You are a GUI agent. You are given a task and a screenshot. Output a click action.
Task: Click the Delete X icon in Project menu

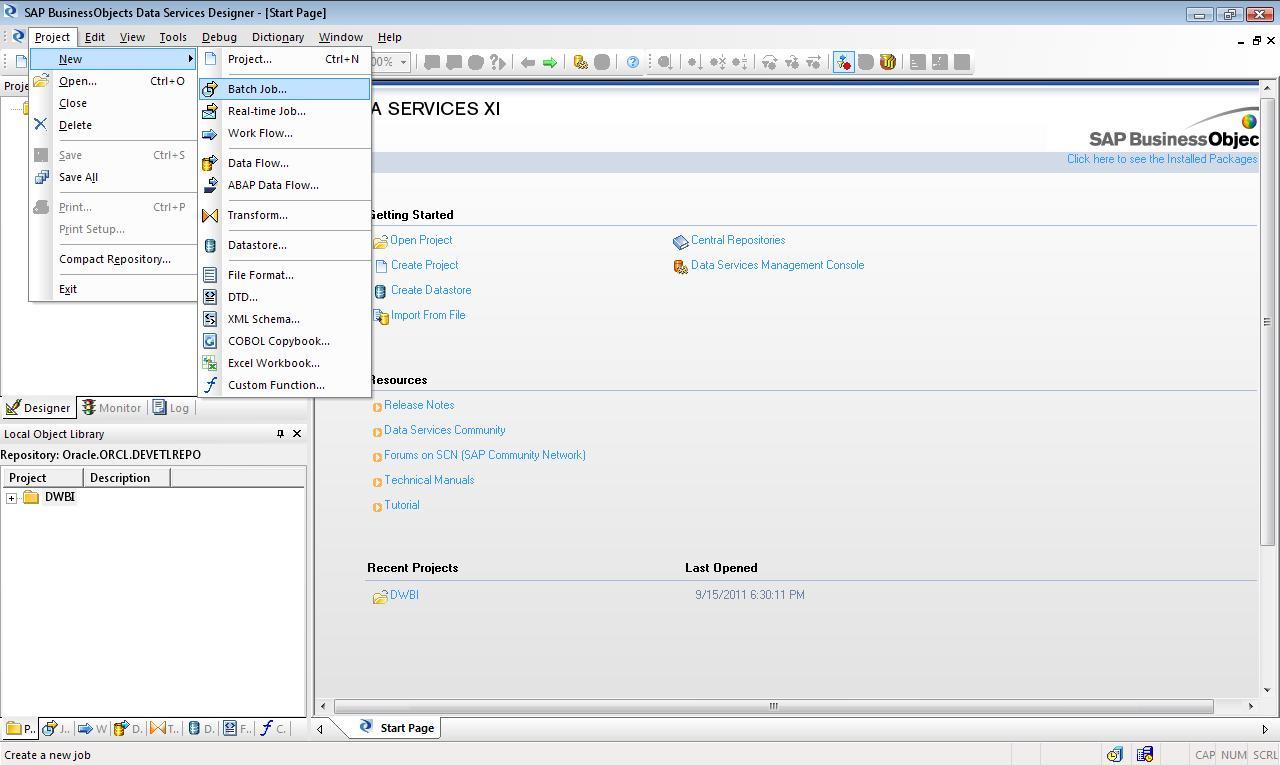point(41,125)
